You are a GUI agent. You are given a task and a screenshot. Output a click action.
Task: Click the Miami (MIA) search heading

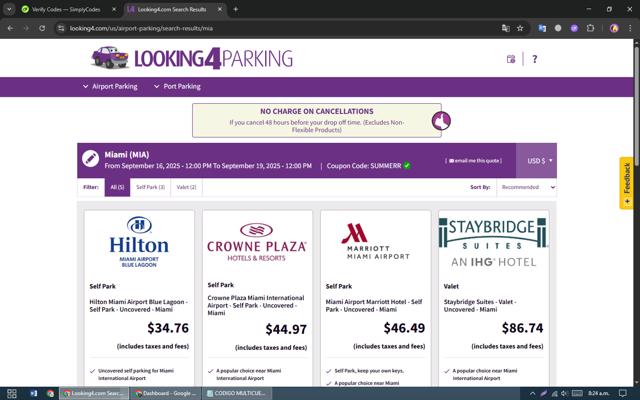click(127, 155)
